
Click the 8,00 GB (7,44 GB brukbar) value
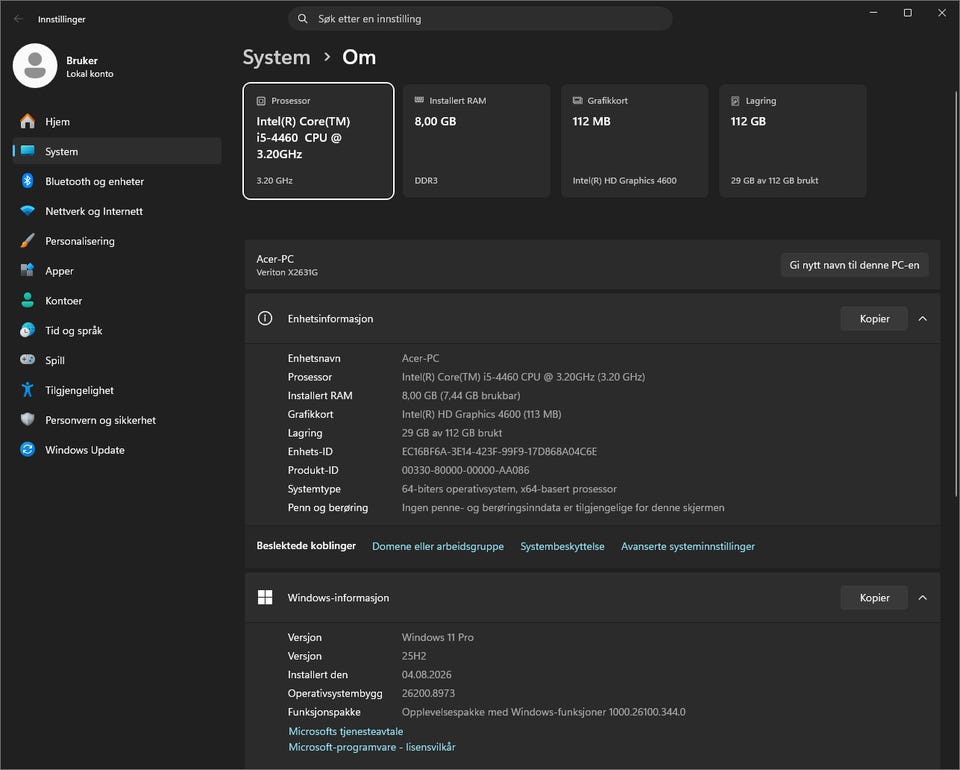coord(461,395)
